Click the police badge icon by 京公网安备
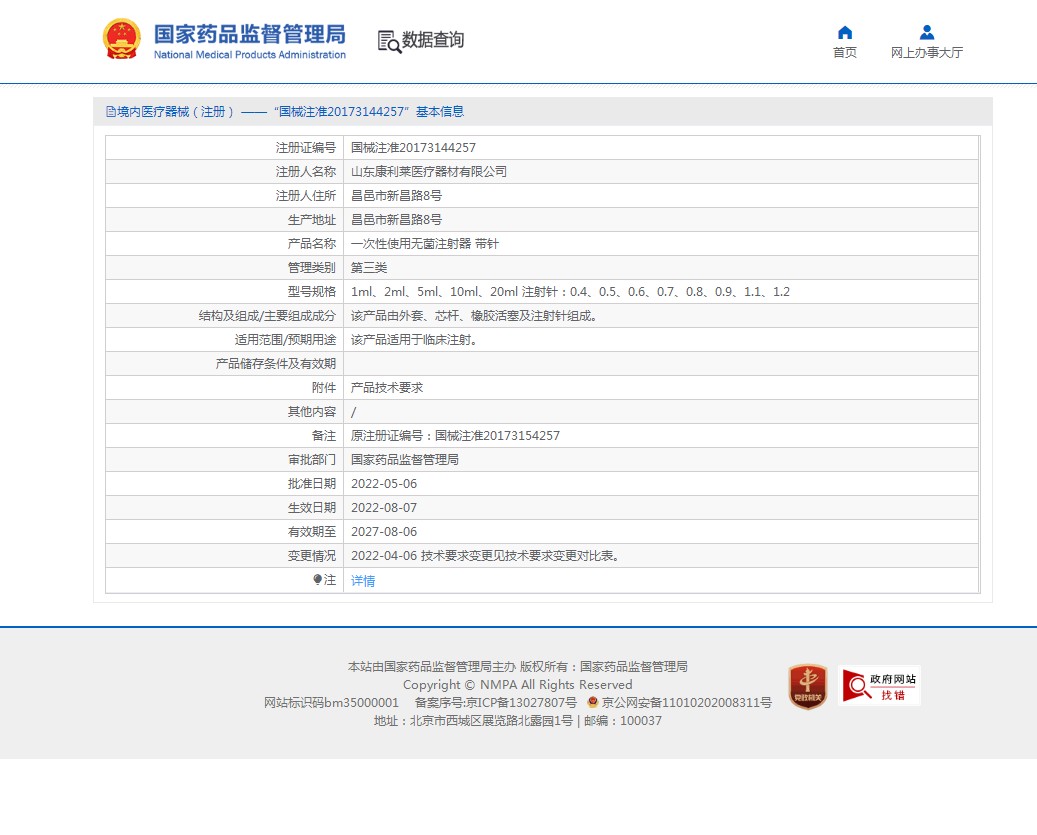 [x=593, y=702]
